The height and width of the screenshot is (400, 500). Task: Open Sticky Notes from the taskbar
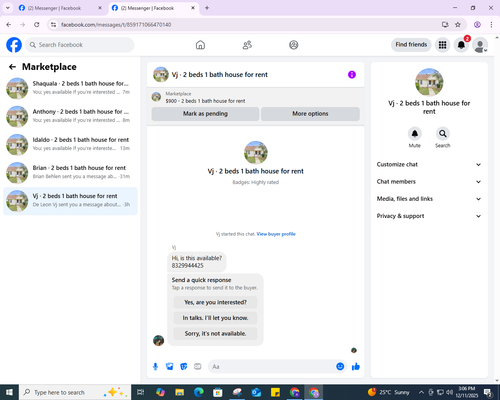click(x=275, y=392)
